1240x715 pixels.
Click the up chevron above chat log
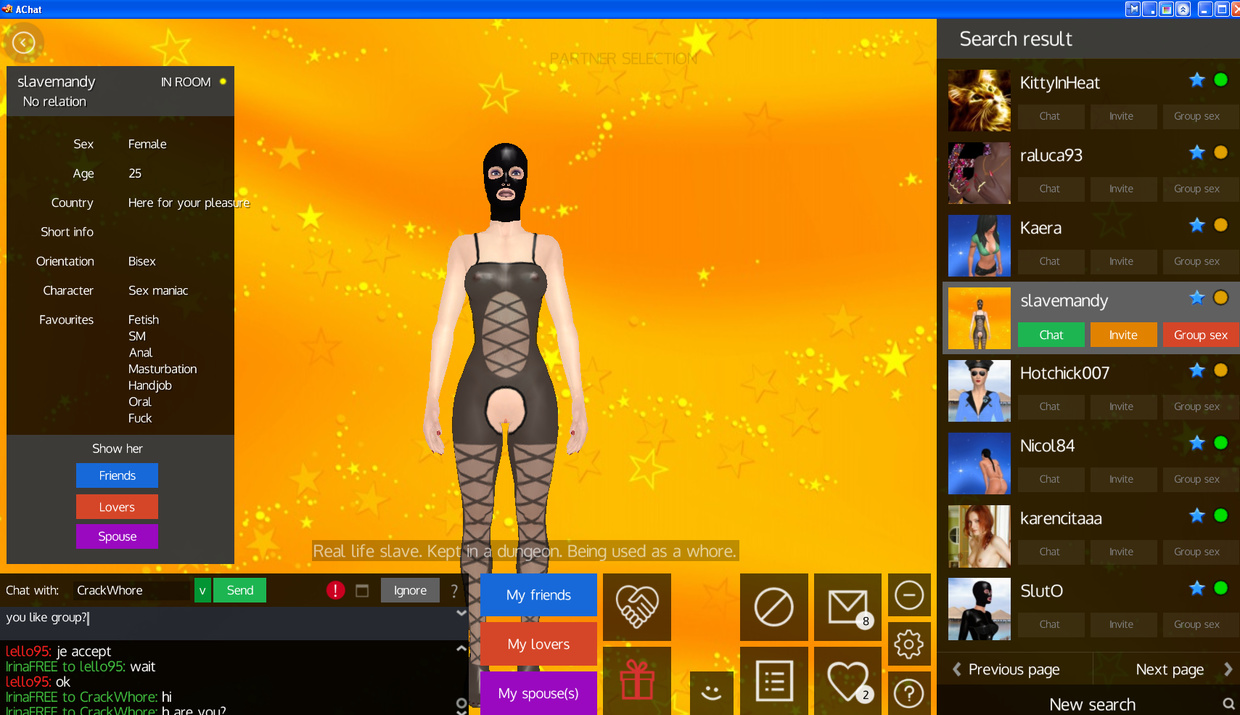[461, 648]
